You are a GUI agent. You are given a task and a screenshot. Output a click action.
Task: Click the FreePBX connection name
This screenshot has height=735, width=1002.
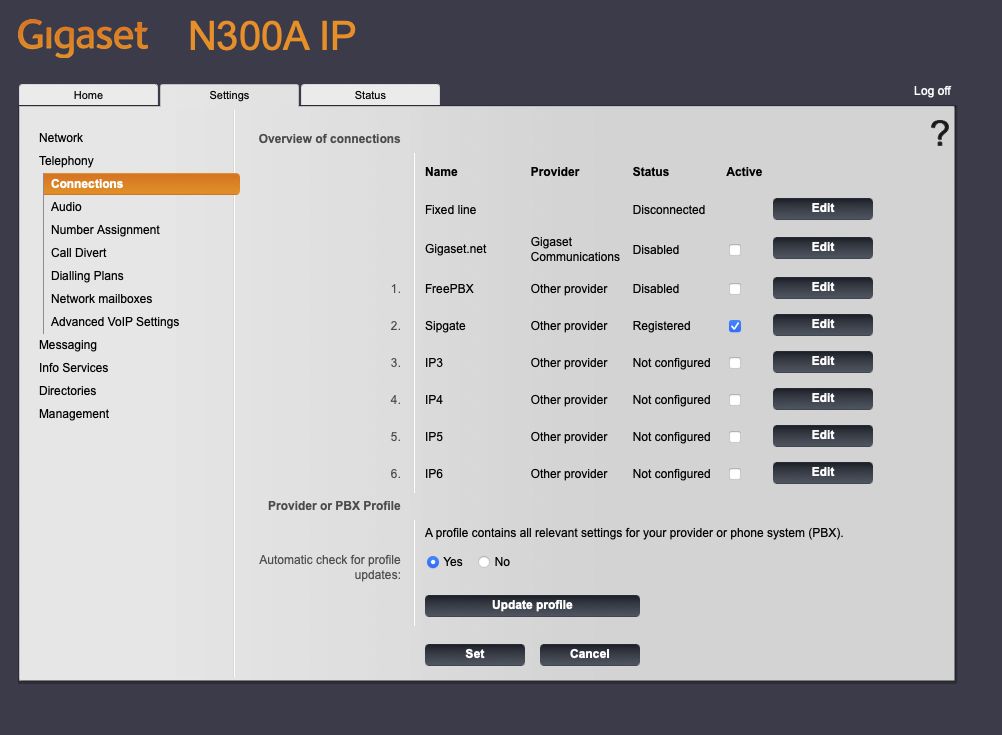(449, 289)
